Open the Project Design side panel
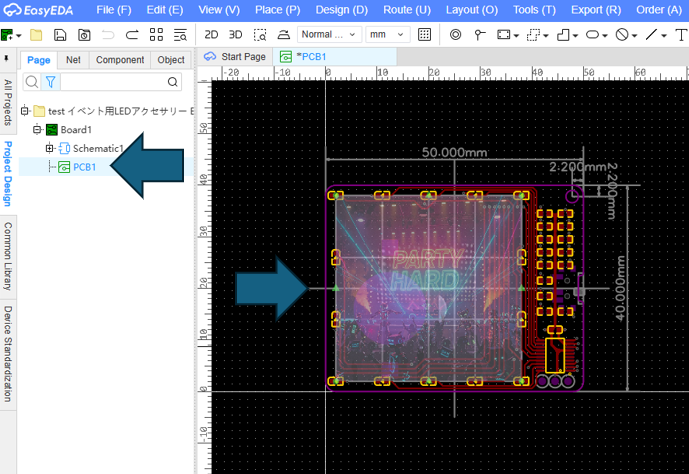The image size is (689, 474). point(8,174)
